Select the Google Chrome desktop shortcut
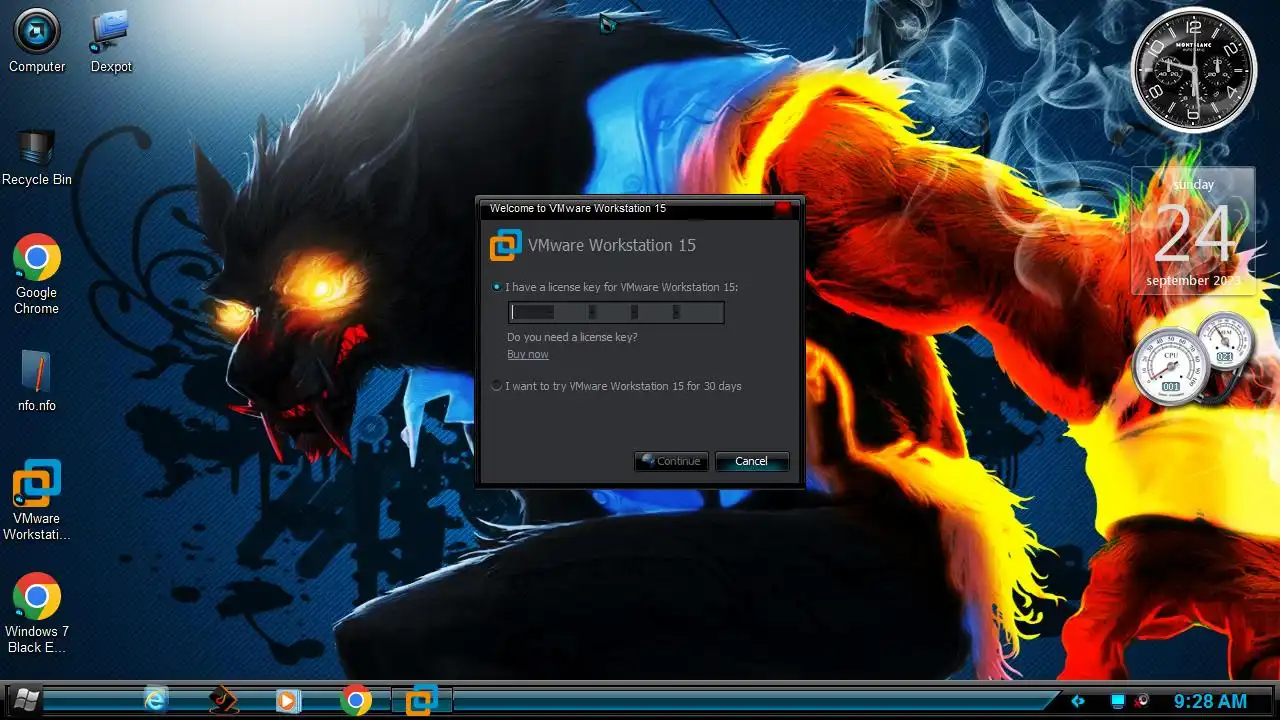Screen dimensions: 1280x720 [x=37, y=274]
